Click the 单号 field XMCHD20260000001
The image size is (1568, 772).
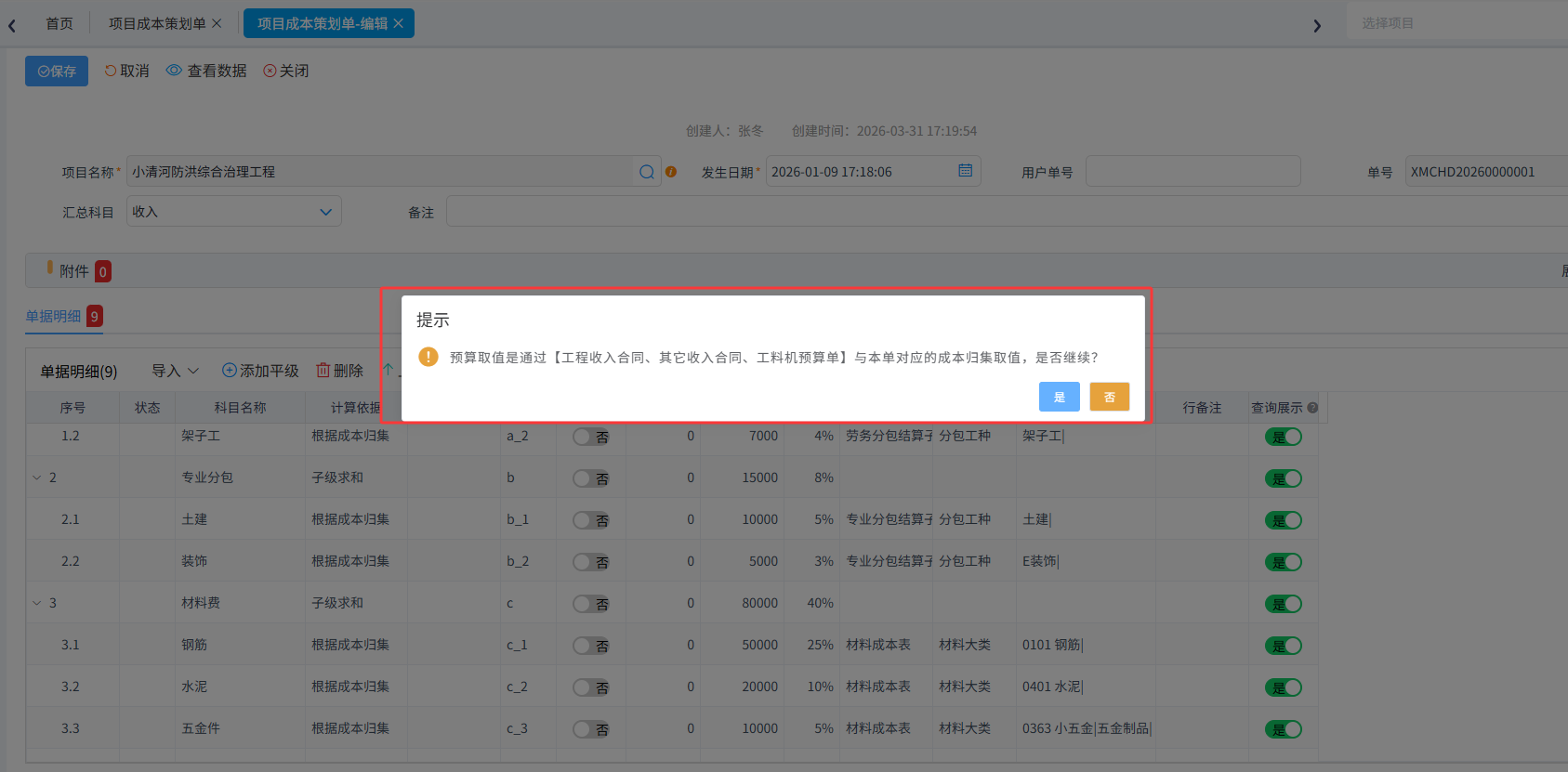pyautogui.click(x=1486, y=172)
